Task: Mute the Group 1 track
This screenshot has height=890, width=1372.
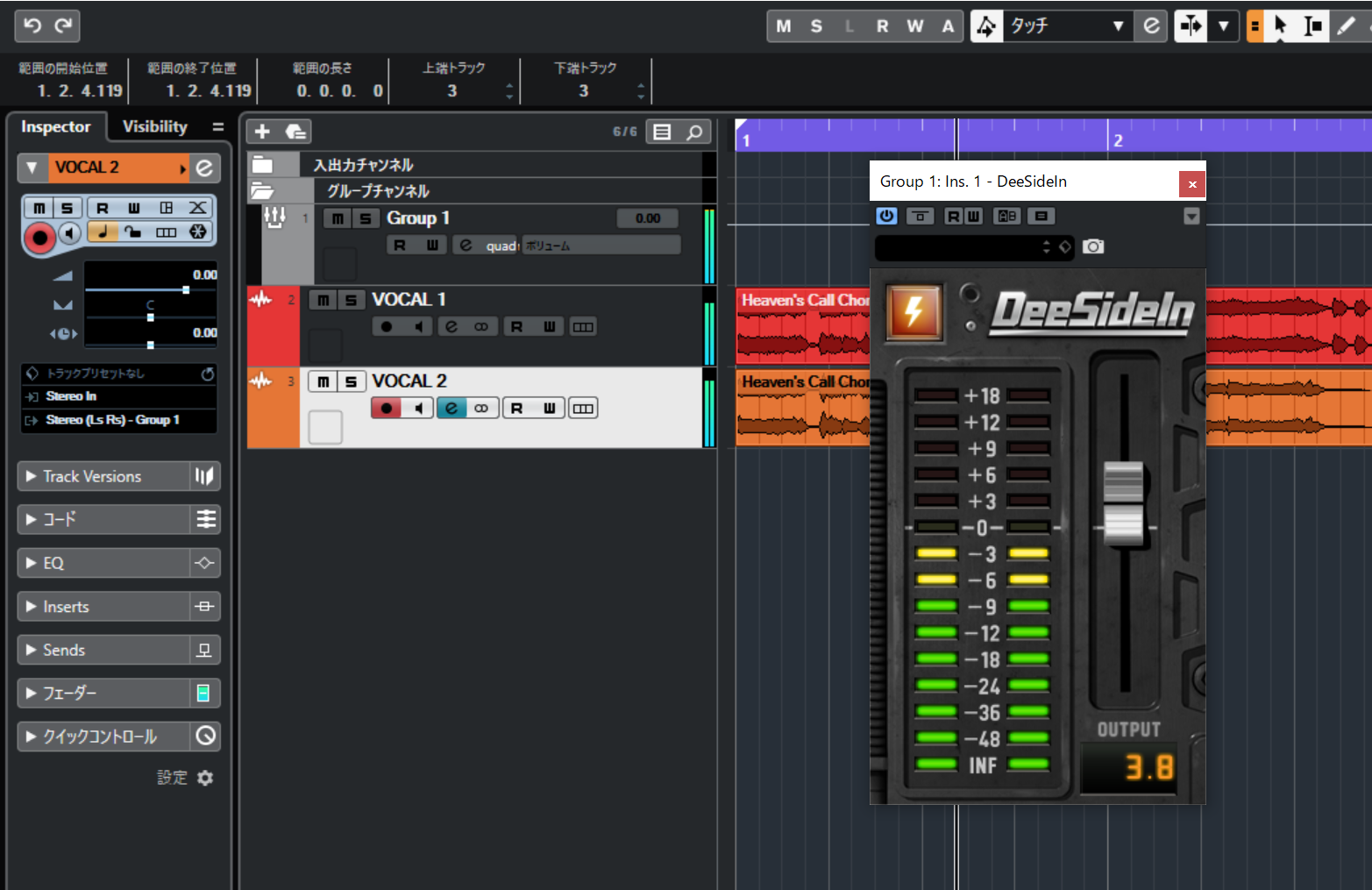Action: click(338, 218)
